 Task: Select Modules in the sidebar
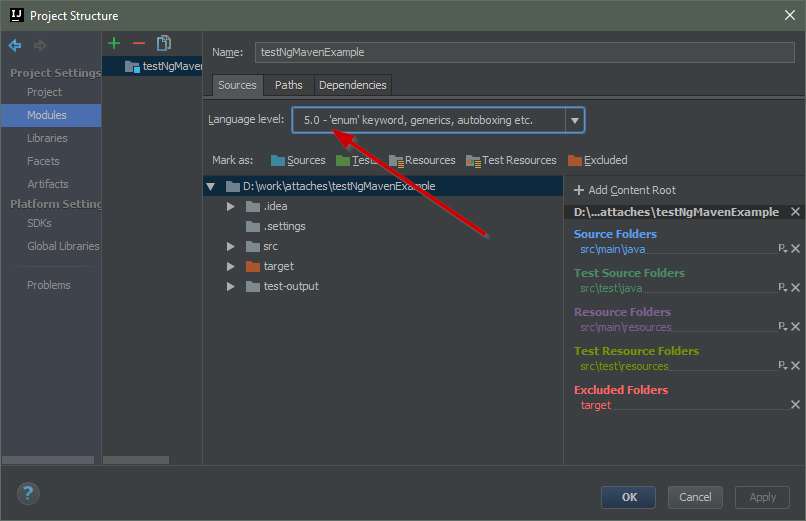click(x=51, y=115)
